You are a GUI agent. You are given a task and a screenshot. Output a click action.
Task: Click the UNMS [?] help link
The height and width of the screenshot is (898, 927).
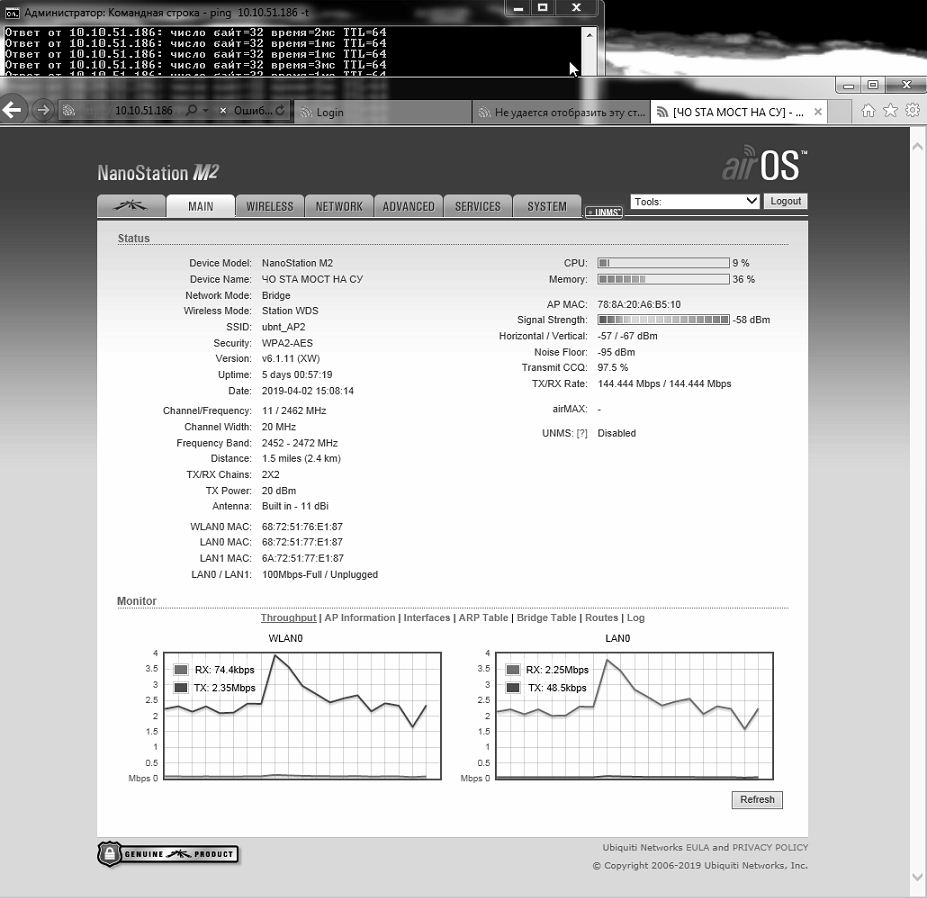pyautogui.click(x=582, y=433)
